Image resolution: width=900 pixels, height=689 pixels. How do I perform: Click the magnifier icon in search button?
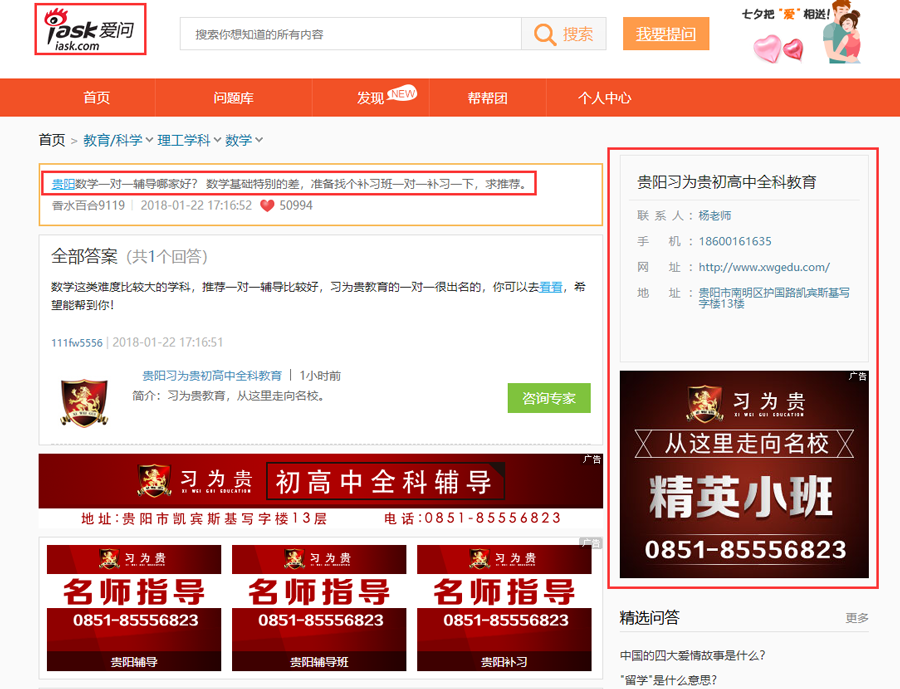[x=544, y=34]
